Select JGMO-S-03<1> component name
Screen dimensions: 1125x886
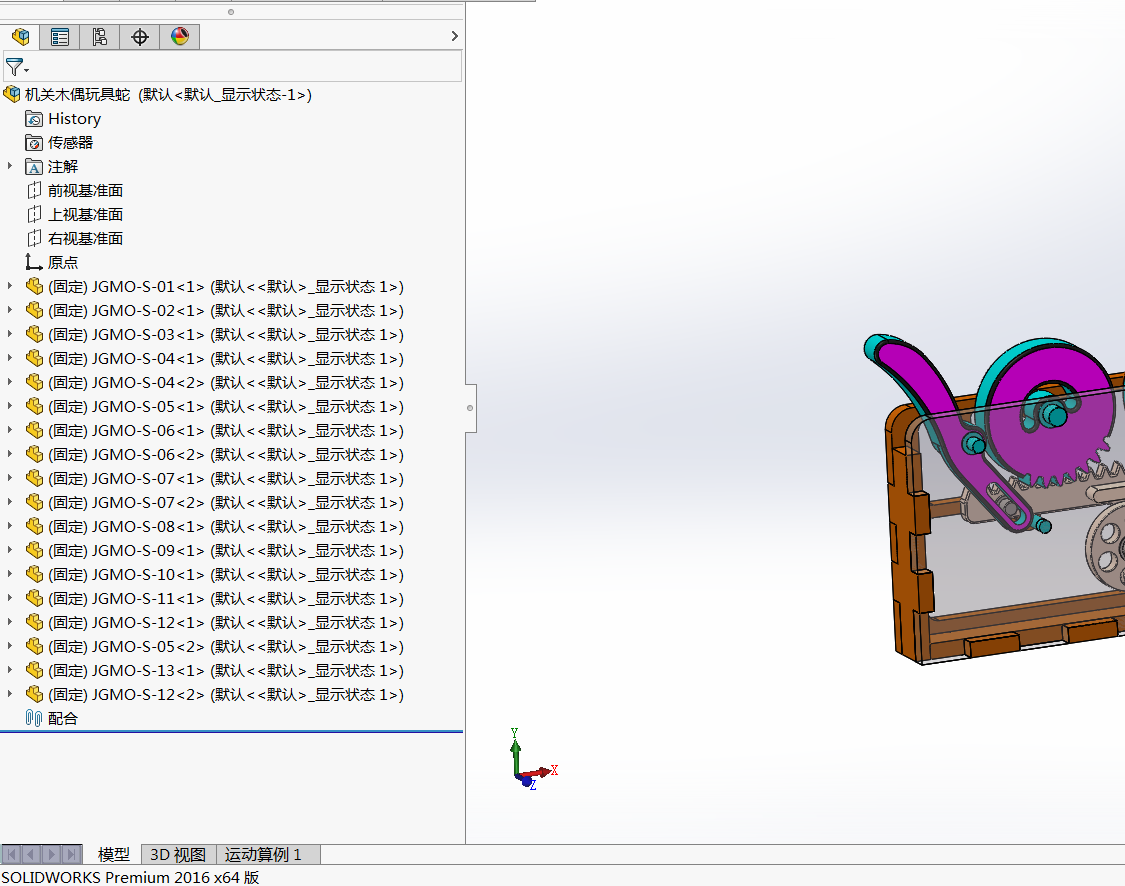[x=226, y=335]
